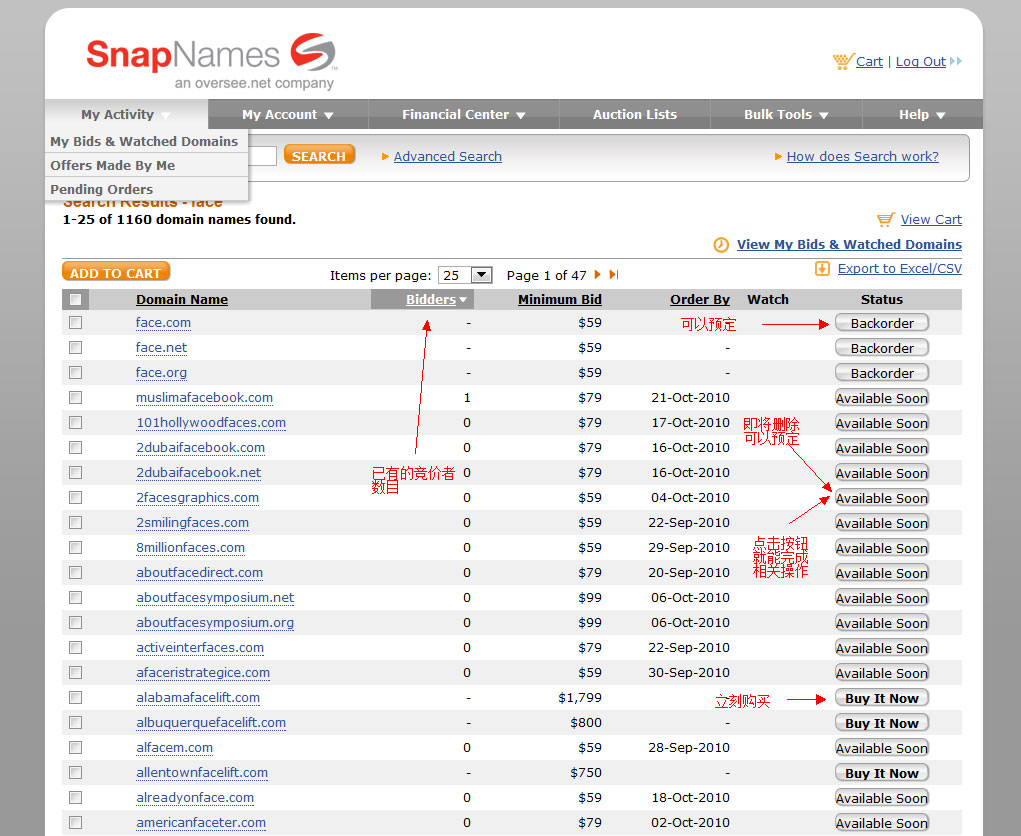1021x836 pixels.
Task: Click the $1,799 minimum bid value
Action: (580, 697)
